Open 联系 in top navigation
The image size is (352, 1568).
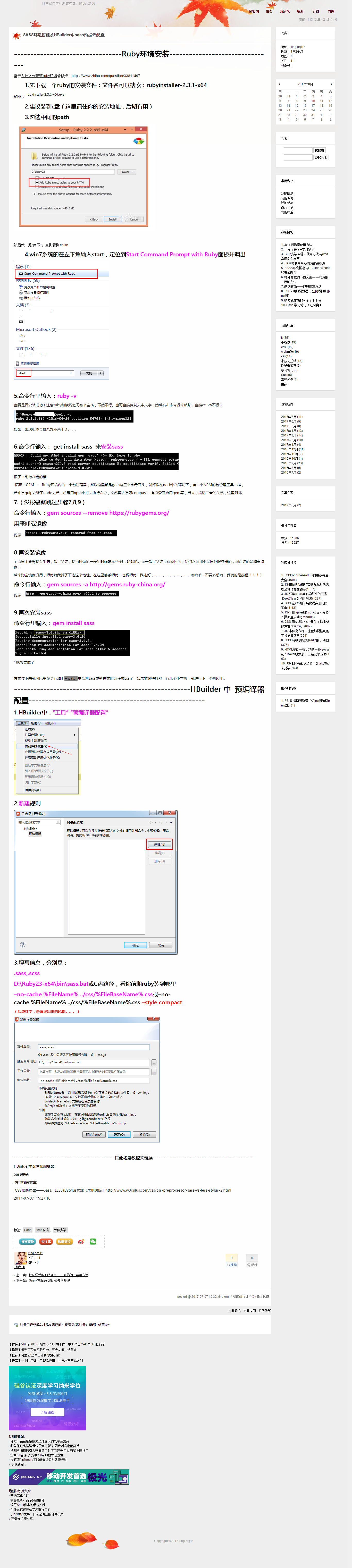click(300, 11)
